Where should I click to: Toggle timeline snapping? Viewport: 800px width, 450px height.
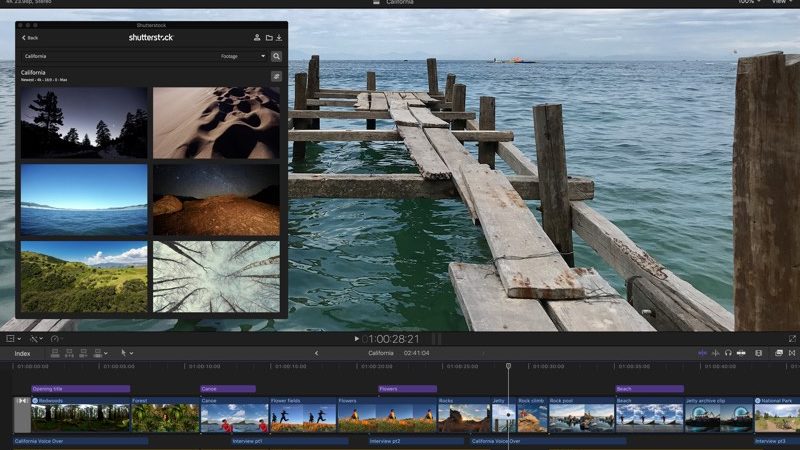(x=741, y=353)
